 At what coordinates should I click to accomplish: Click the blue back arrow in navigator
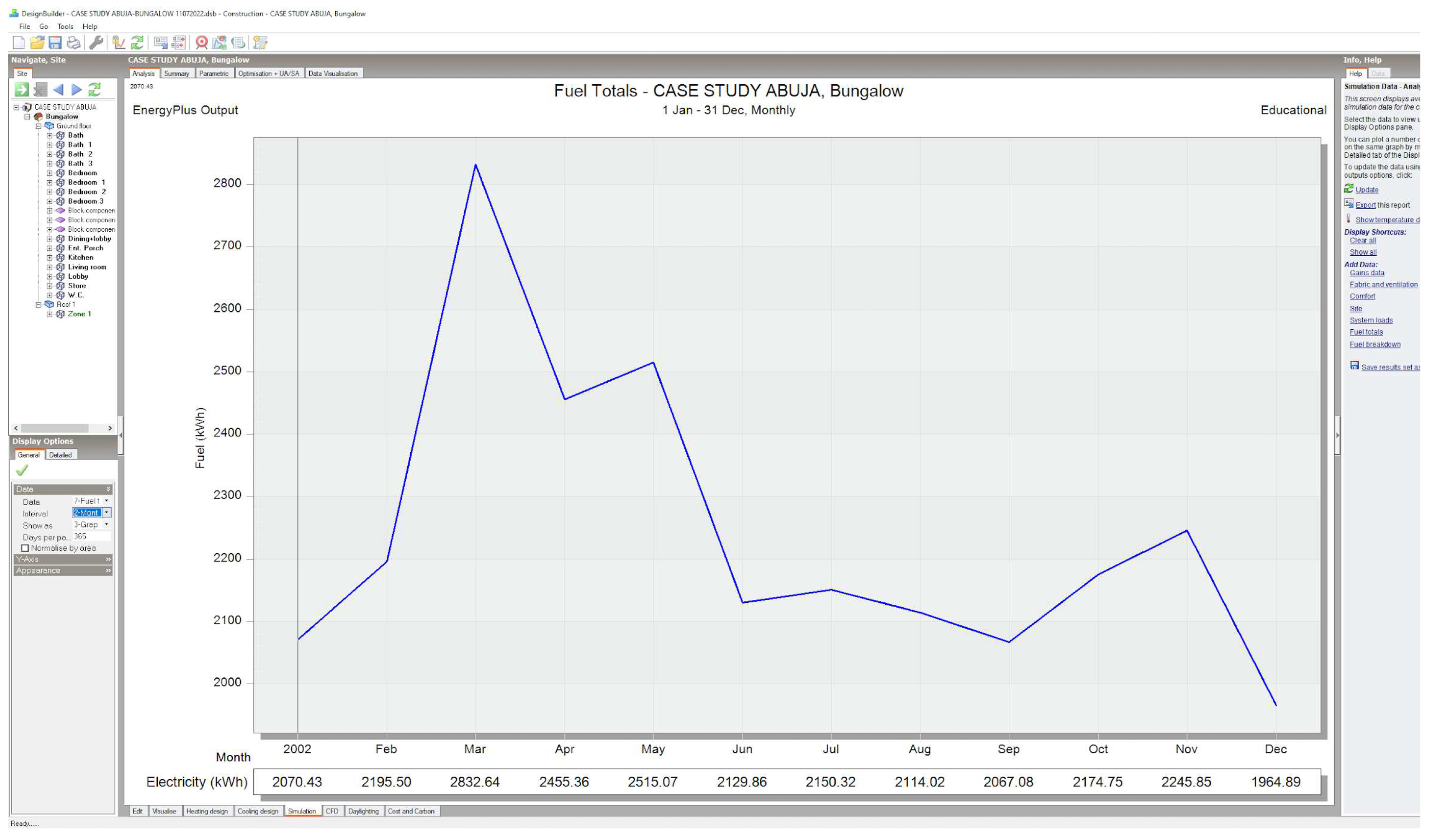(x=58, y=90)
